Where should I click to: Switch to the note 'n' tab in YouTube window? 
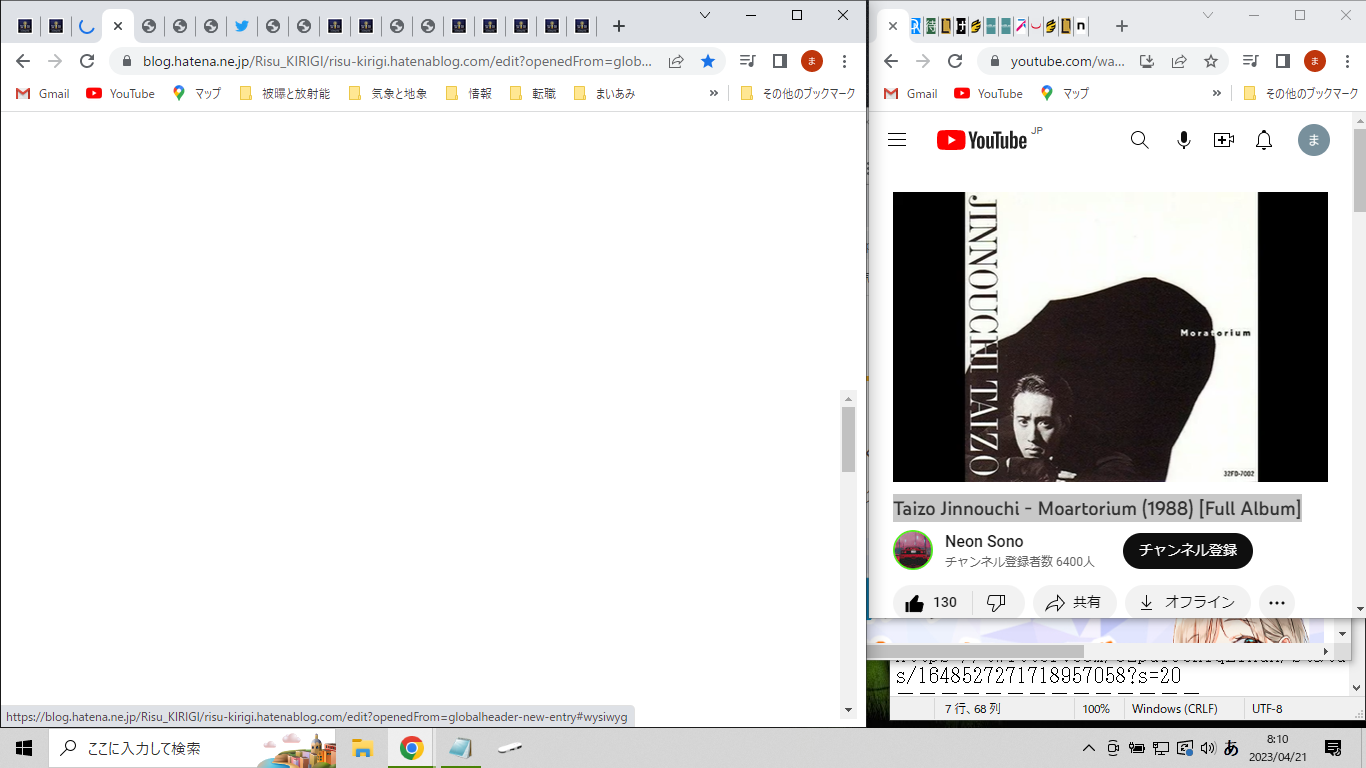coord(1081,26)
